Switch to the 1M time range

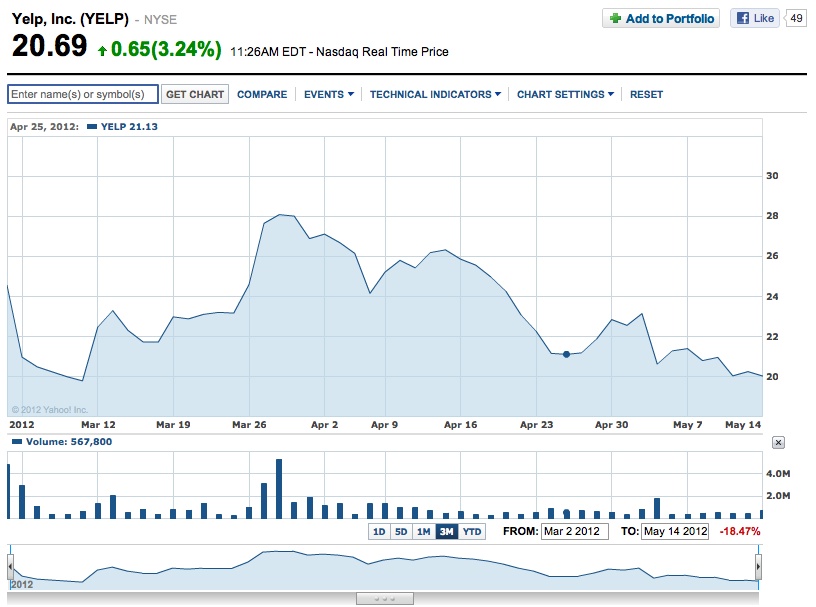click(424, 532)
